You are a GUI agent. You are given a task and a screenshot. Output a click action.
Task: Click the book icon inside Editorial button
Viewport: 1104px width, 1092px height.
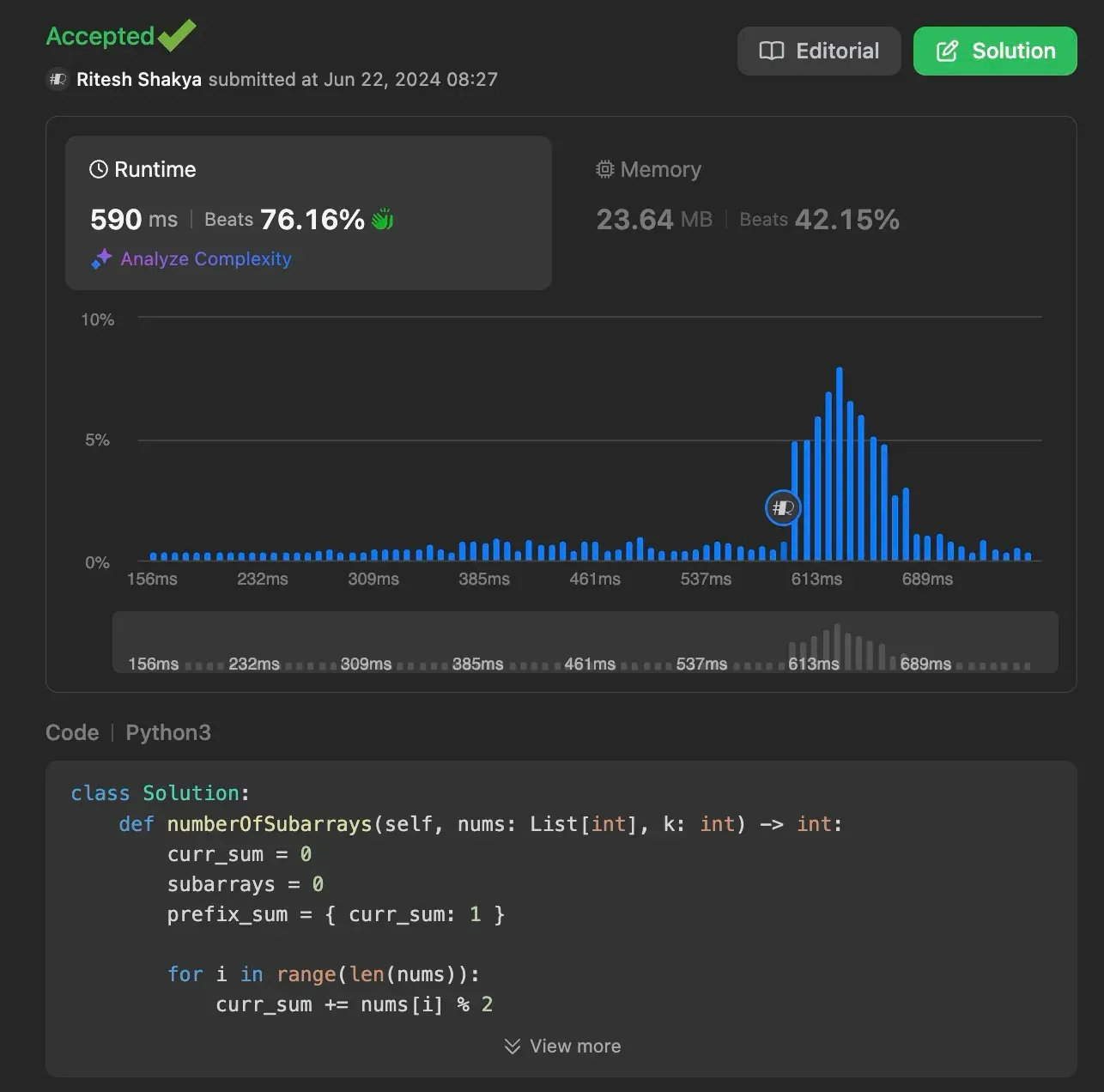click(772, 51)
